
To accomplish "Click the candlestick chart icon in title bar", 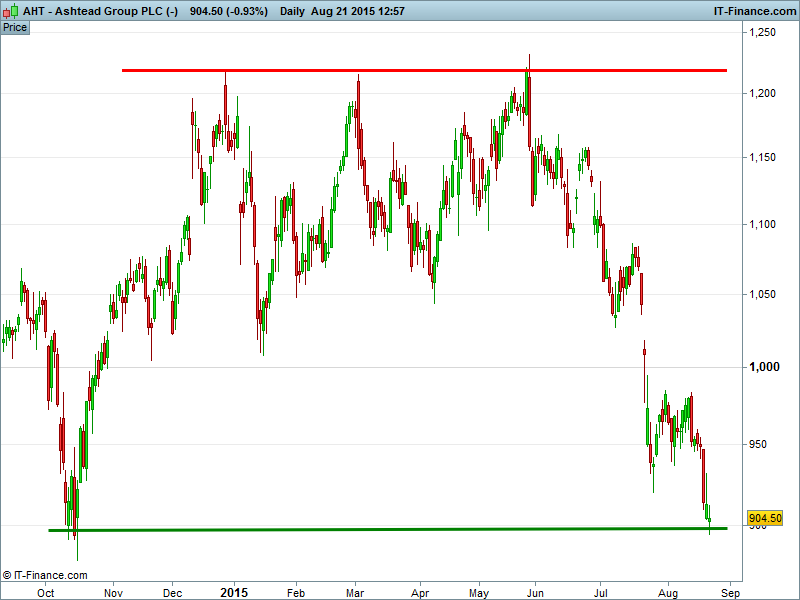I will [x=11, y=10].
